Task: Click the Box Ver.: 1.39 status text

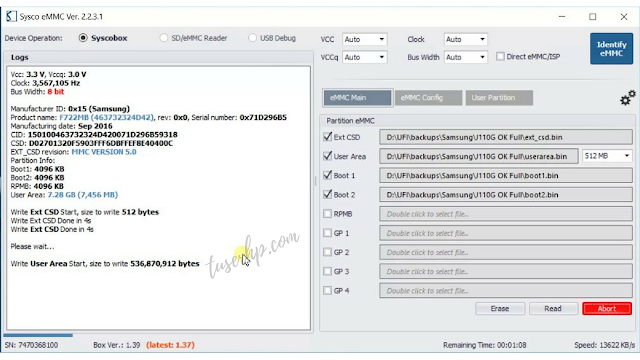Action: coord(117,345)
